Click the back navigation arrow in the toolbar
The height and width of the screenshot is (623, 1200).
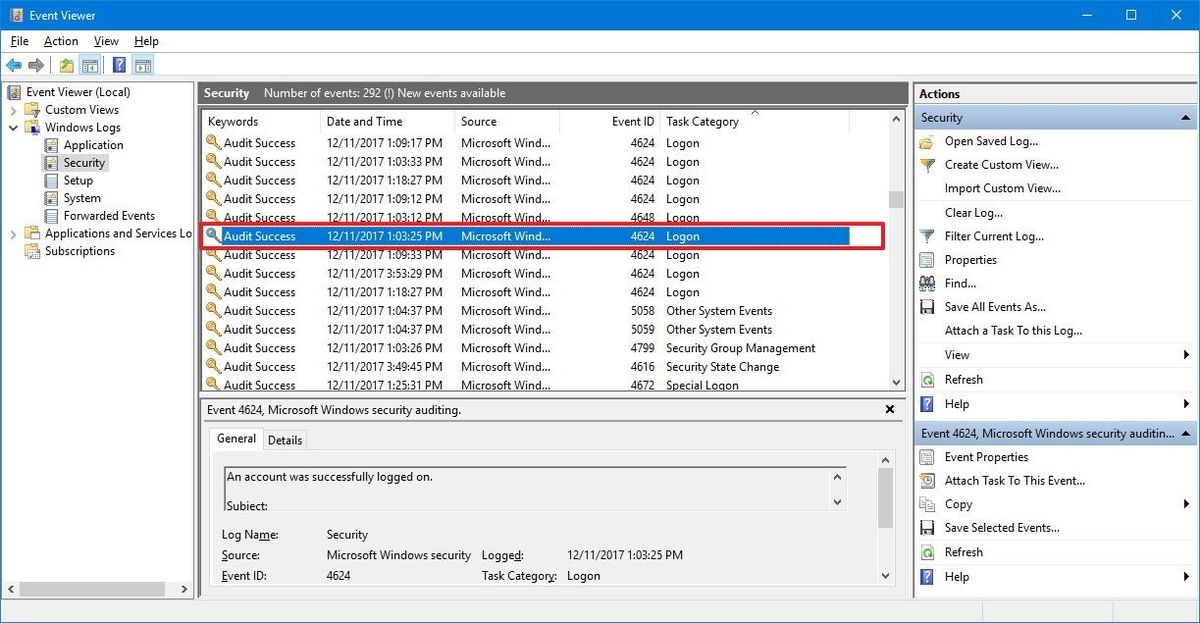click(x=14, y=64)
